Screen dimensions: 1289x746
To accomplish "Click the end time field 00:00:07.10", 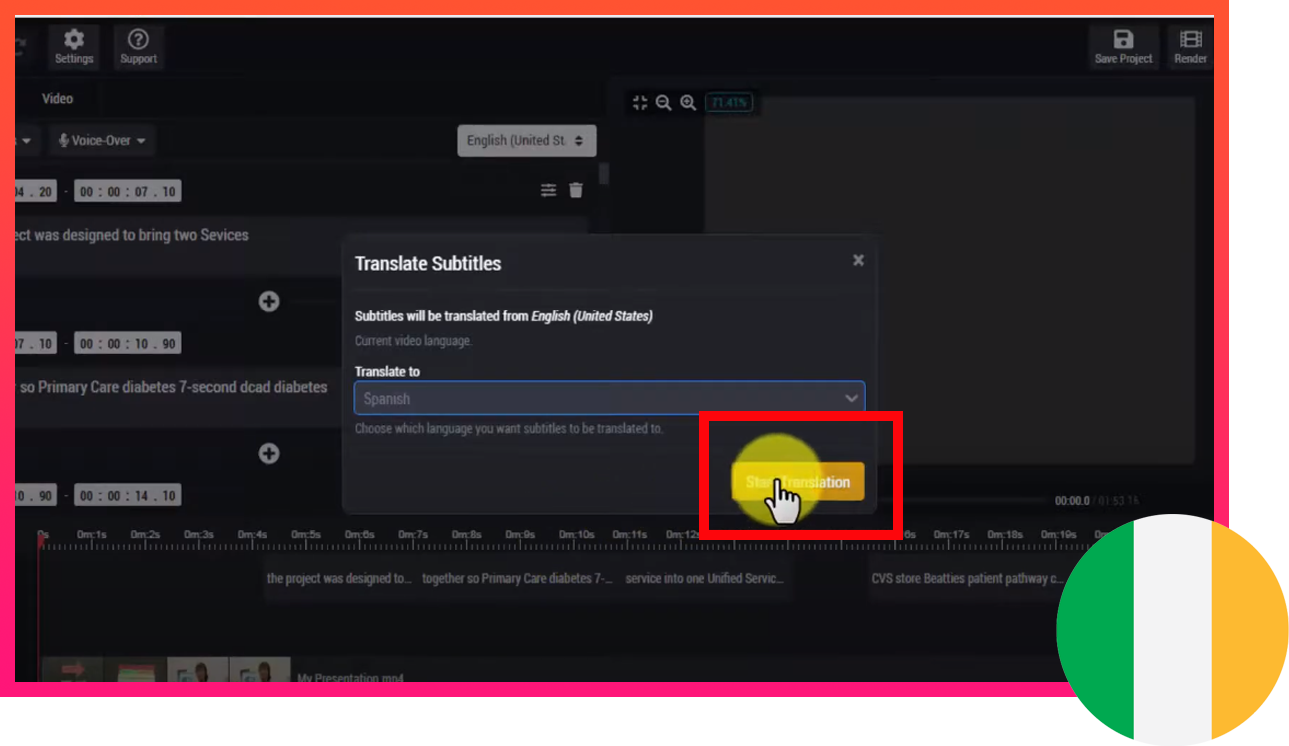I will [127, 192].
